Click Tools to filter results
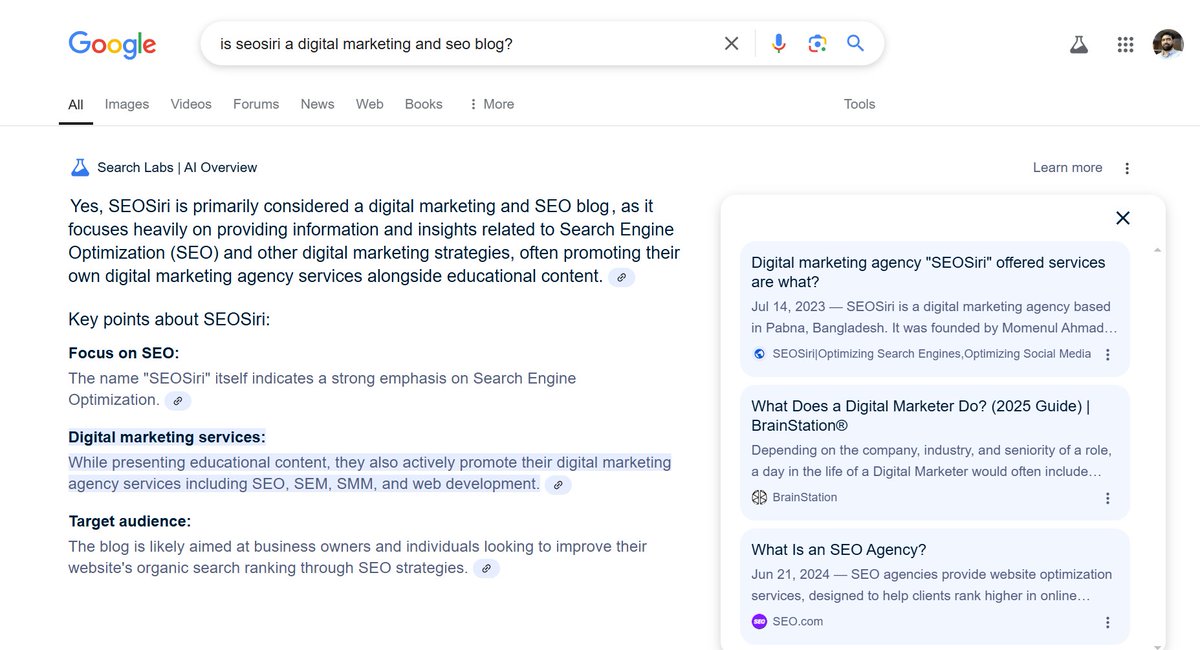 [x=859, y=104]
